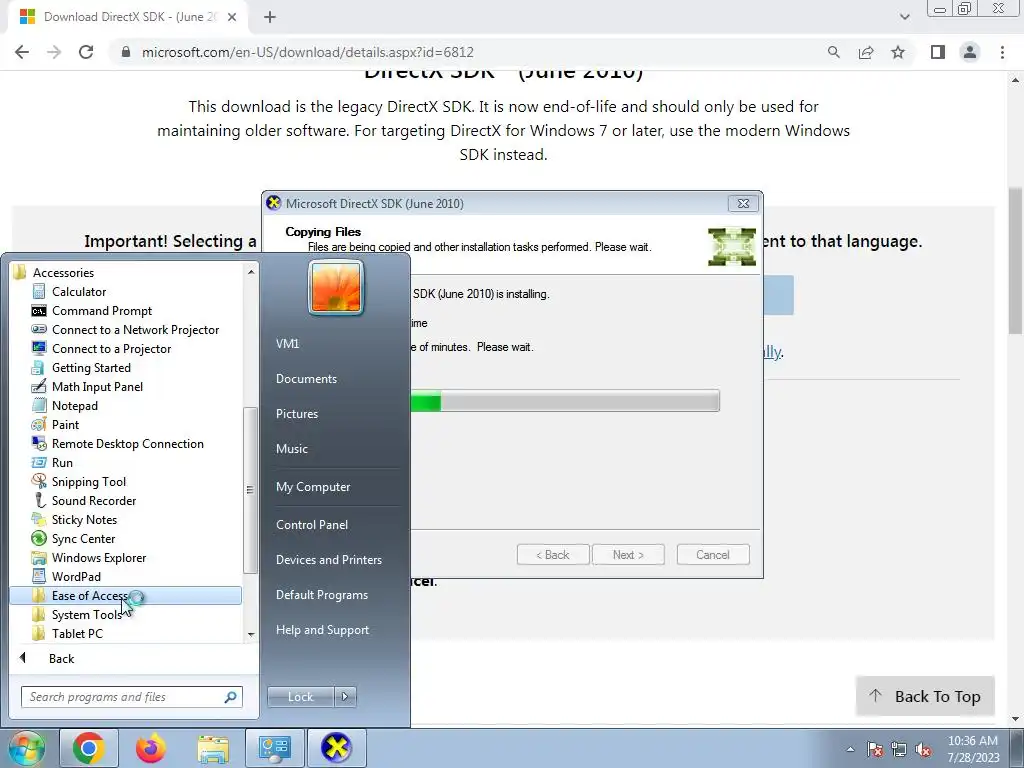Image resolution: width=1024 pixels, height=768 pixels.
Task: Open Action Center flag tray icon
Action: click(x=875, y=750)
